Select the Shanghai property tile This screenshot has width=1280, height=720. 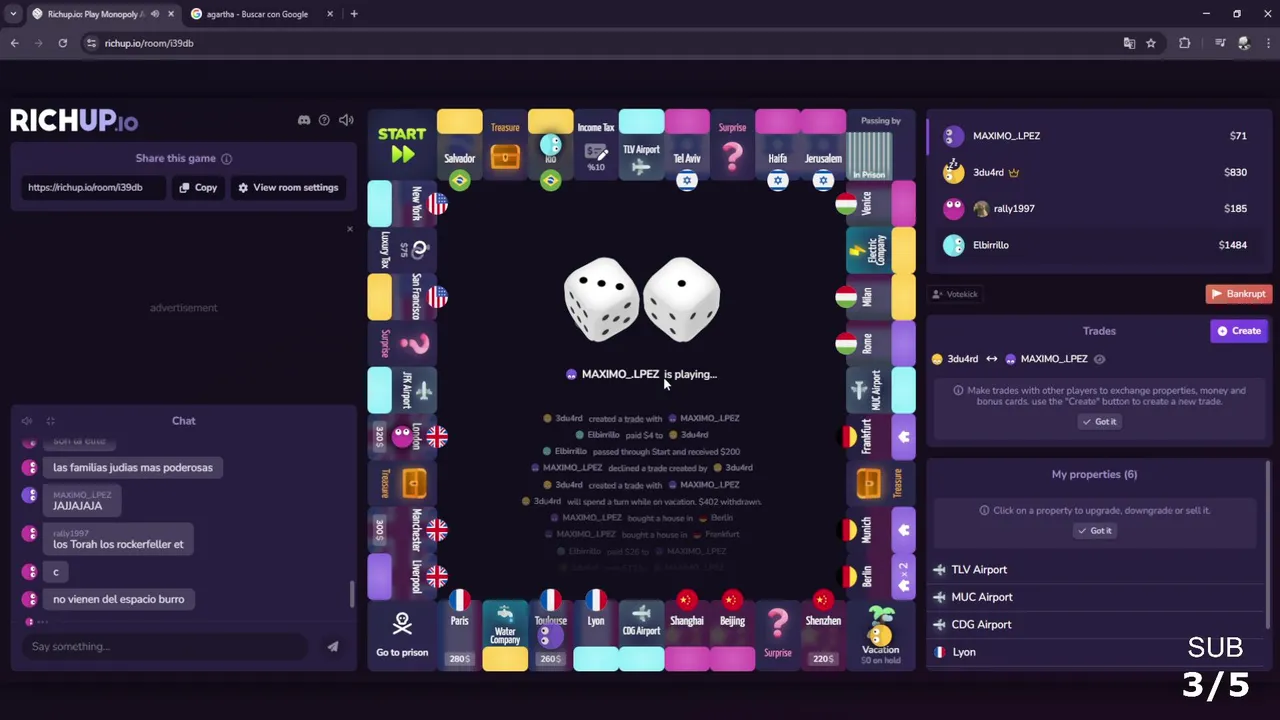point(687,636)
